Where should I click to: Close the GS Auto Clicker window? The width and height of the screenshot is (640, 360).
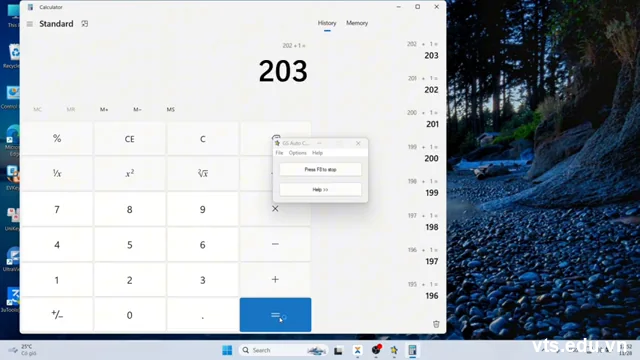pyautogui.click(x=358, y=143)
